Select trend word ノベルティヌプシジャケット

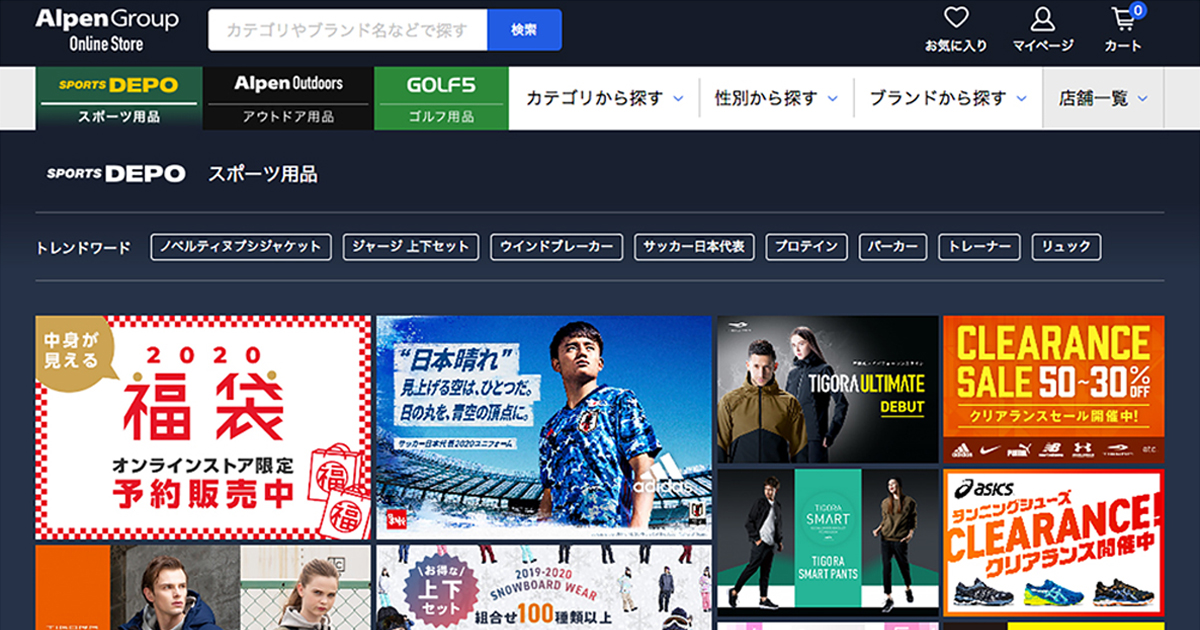(x=241, y=247)
